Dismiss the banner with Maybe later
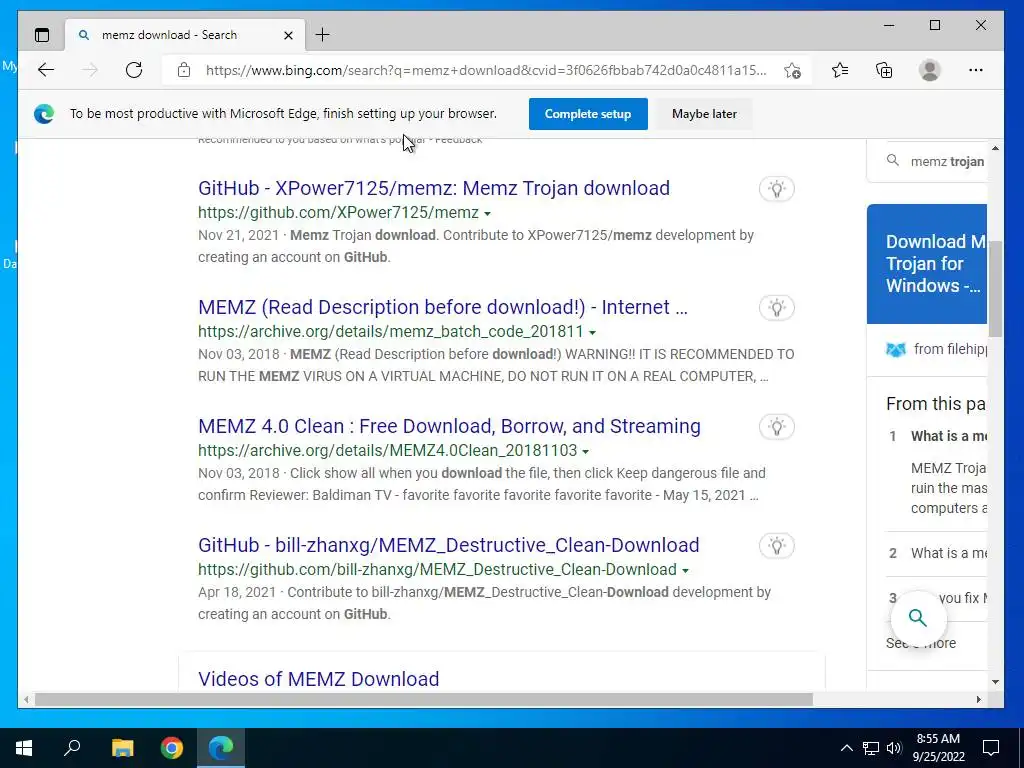 tap(704, 114)
